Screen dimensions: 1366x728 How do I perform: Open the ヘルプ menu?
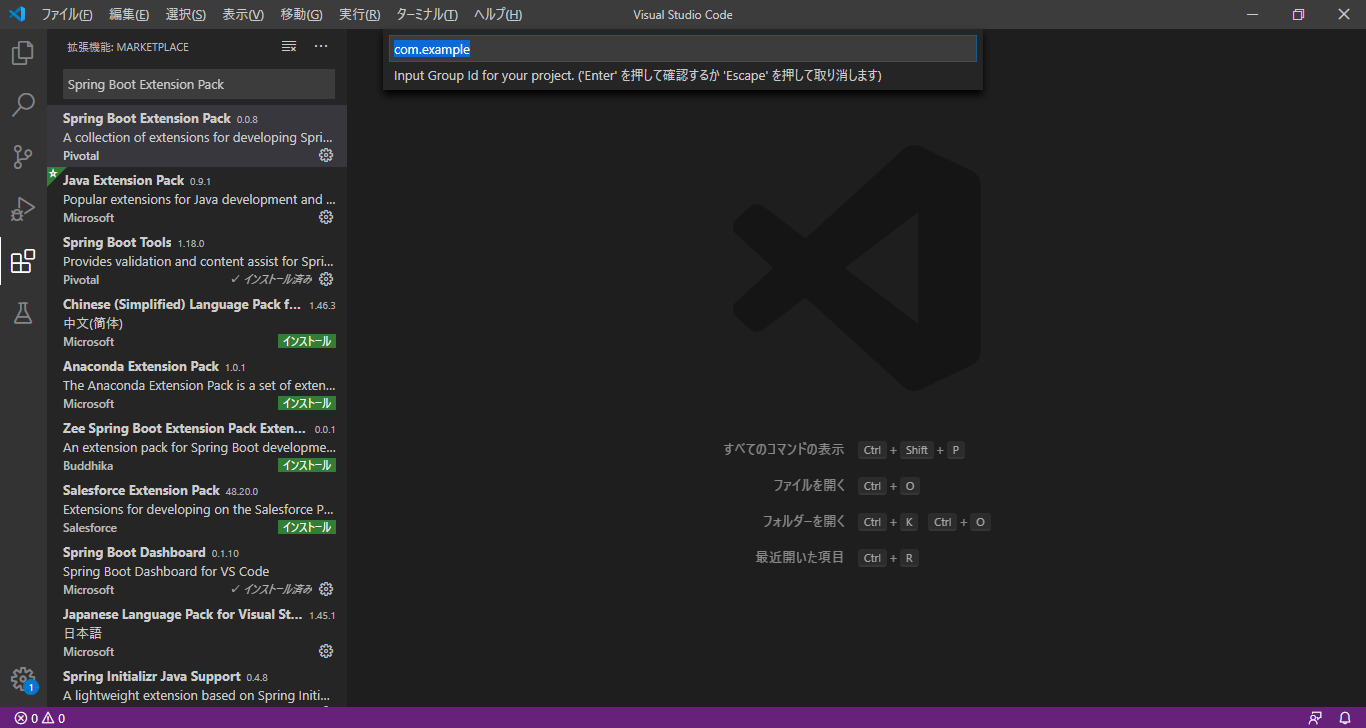(498, 15)
